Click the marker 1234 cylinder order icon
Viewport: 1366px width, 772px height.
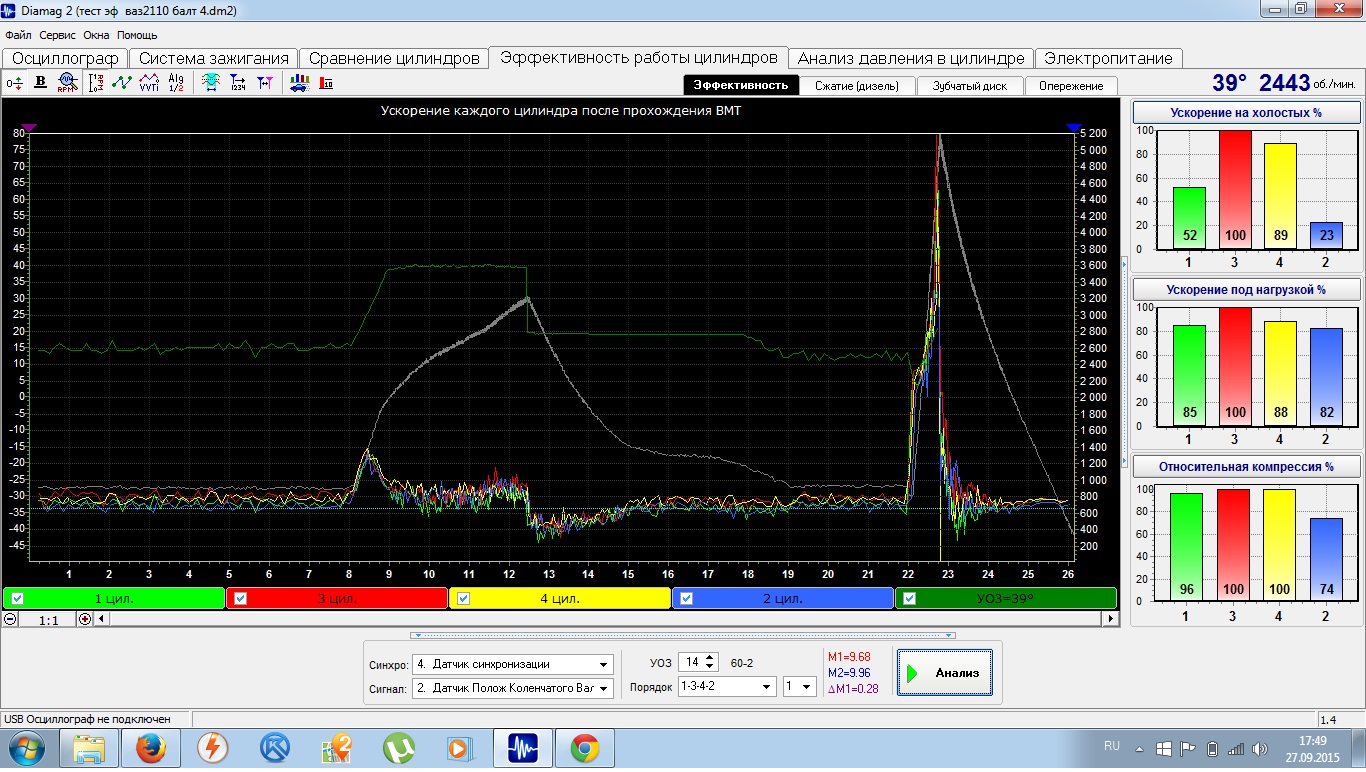pos(238,83)
